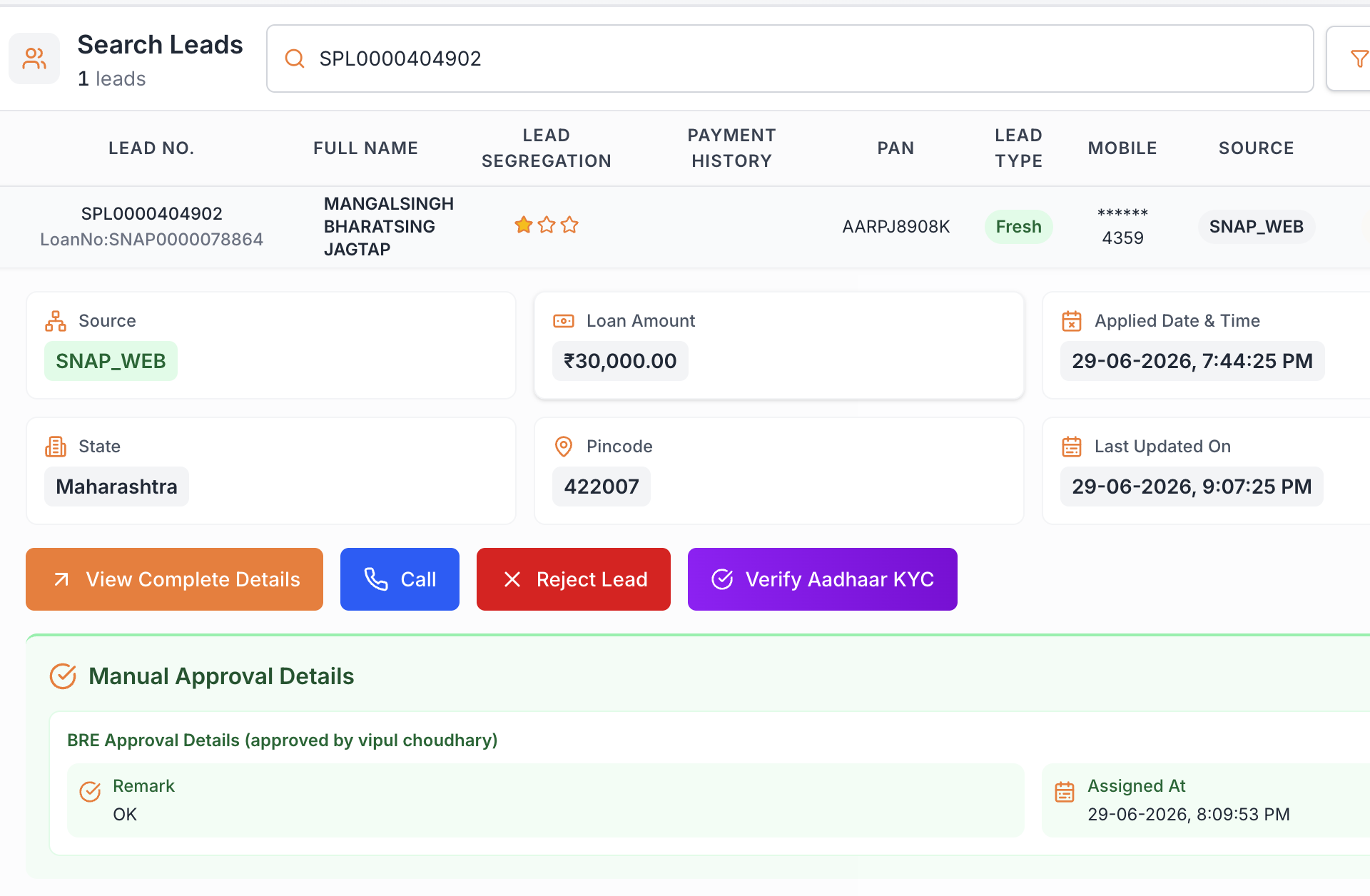Click the Remark check circle icon
Screen dimensions: 1370x896
click(x=90, y=792)
